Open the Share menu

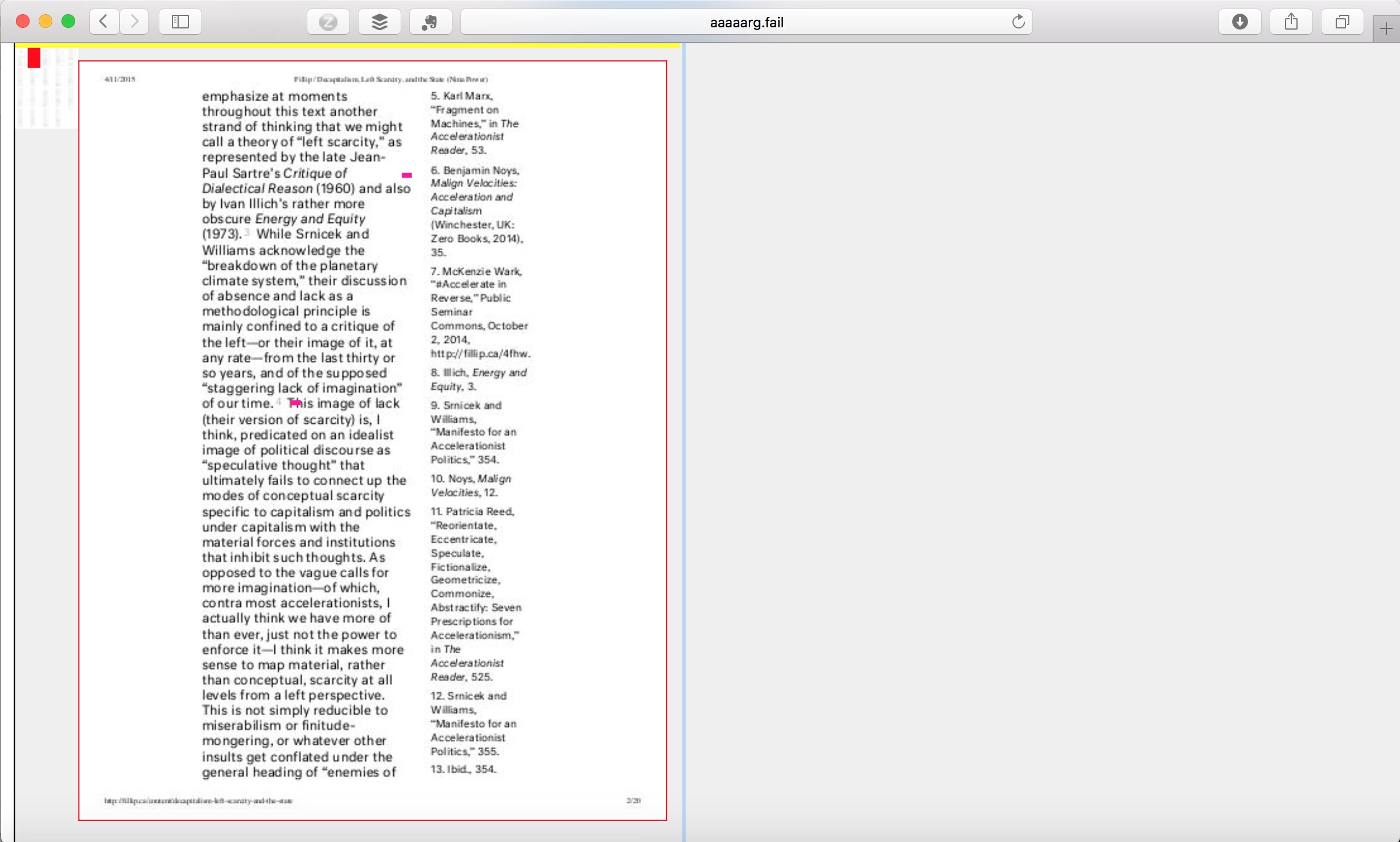pyautogui.click(x=1291, y=22)
